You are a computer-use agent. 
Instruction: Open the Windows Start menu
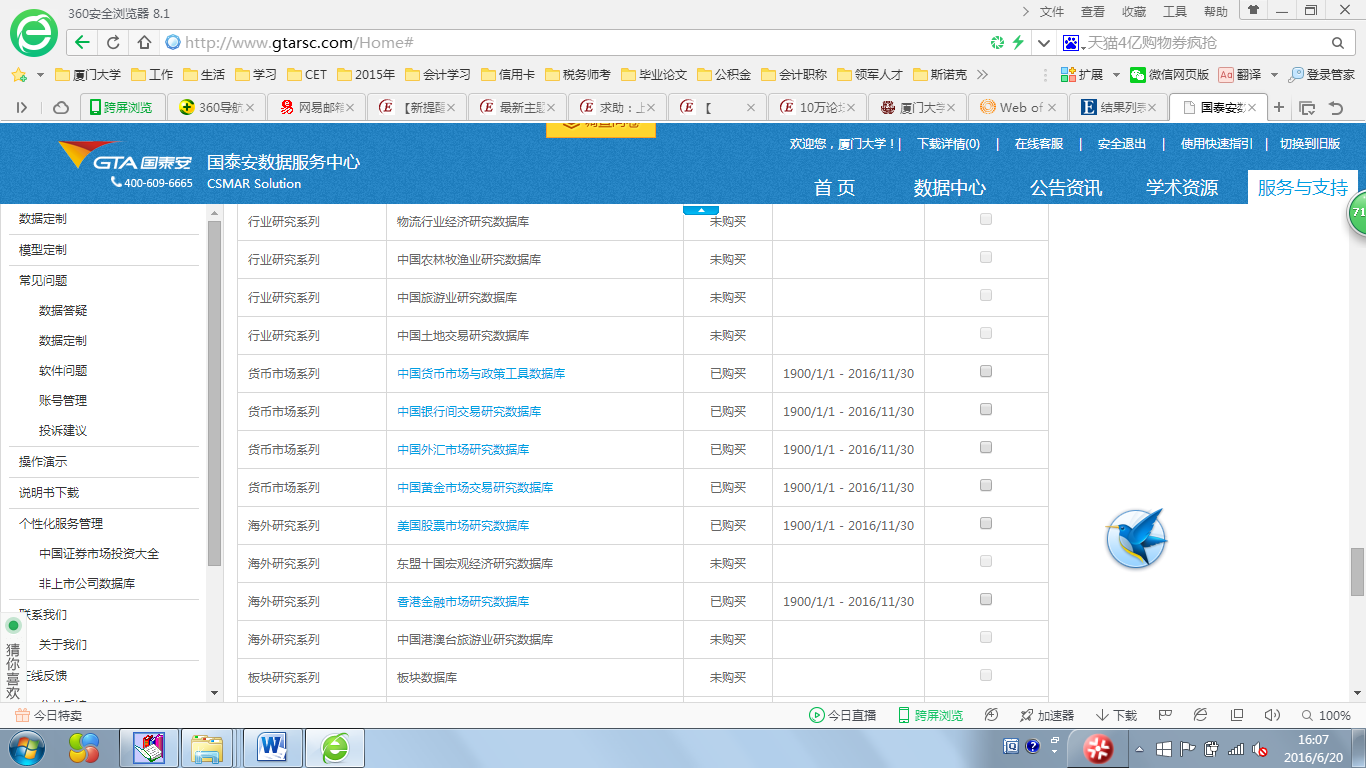pos(26,747)
